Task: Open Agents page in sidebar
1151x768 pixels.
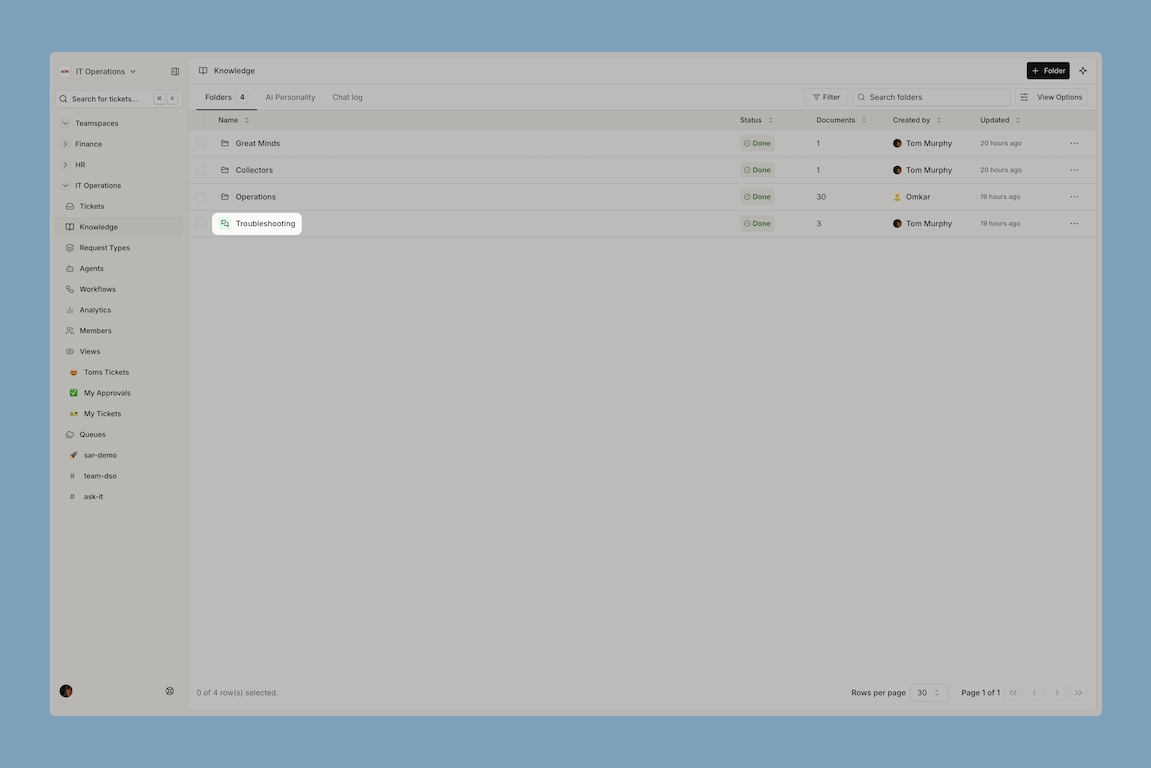Action: tap(91, 268)
